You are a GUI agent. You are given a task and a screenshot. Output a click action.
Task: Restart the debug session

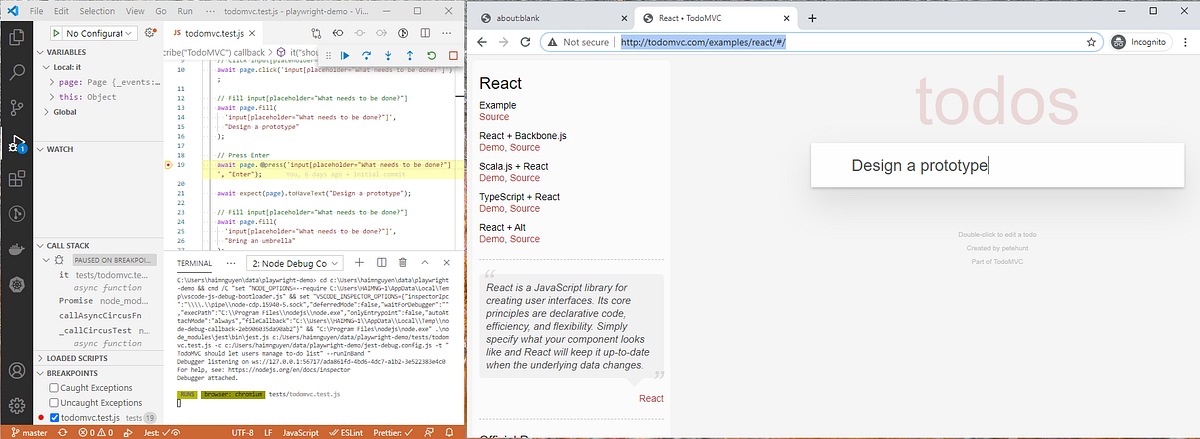click(431, 56)
